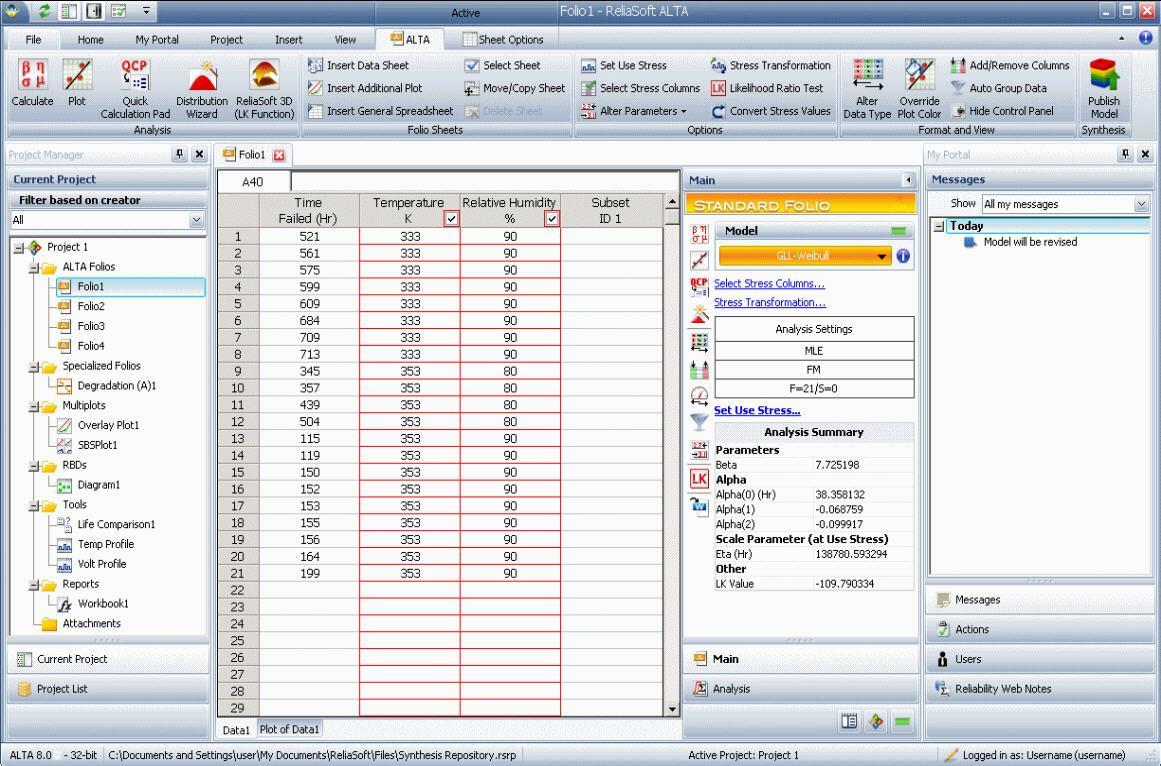The height and width of the screenshot is (766, 1161).
Task: Switch to the Sheet Options tab
Action: coord(503,40)
